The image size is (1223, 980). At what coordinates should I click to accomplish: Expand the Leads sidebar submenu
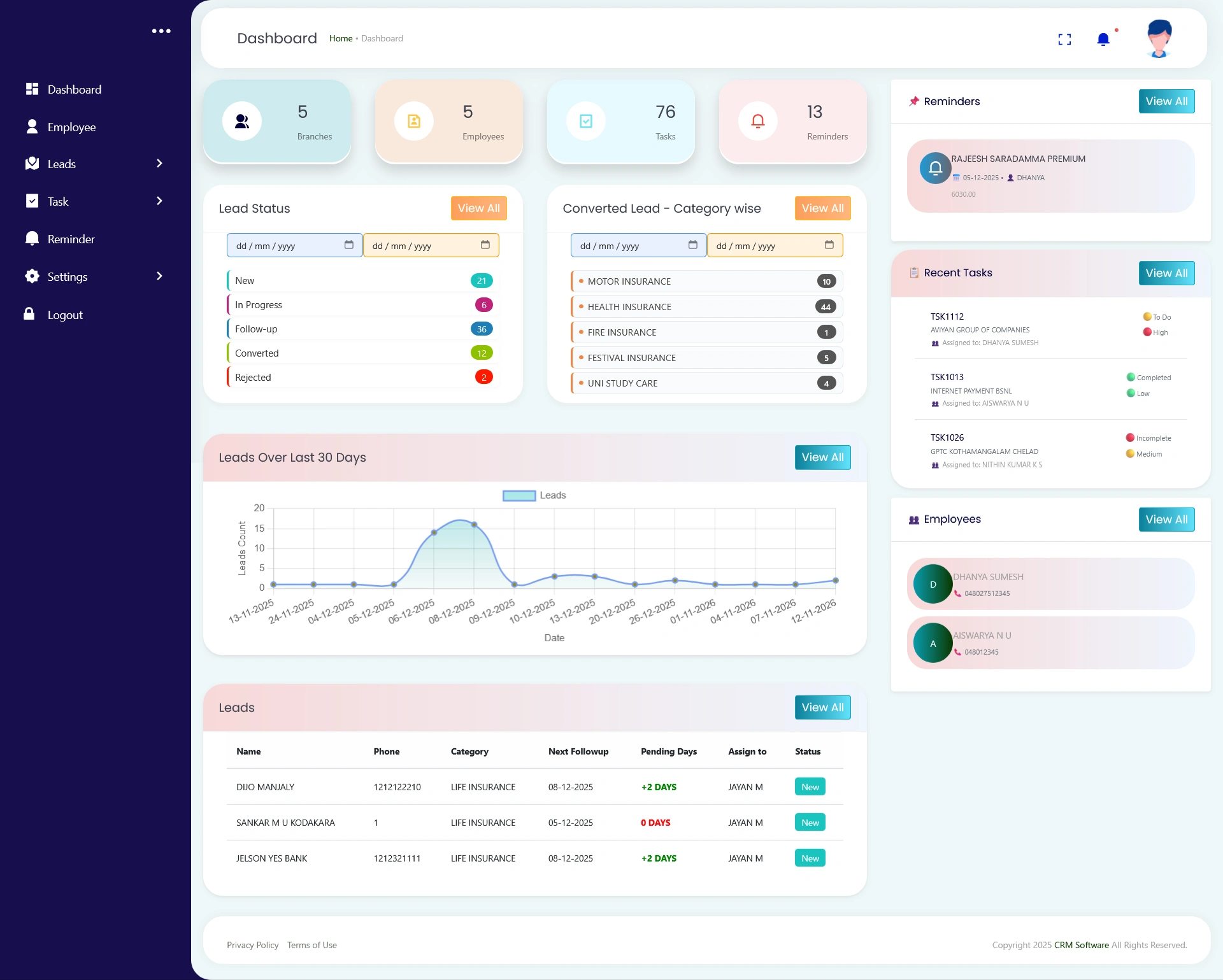159,164
